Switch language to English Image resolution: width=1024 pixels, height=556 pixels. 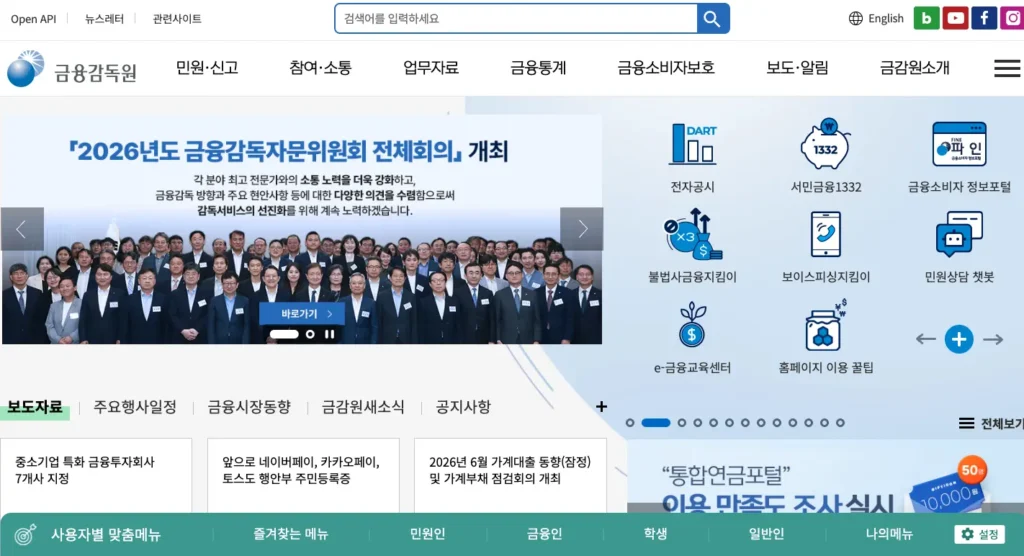pyautogui.click(x=886, y=18)
